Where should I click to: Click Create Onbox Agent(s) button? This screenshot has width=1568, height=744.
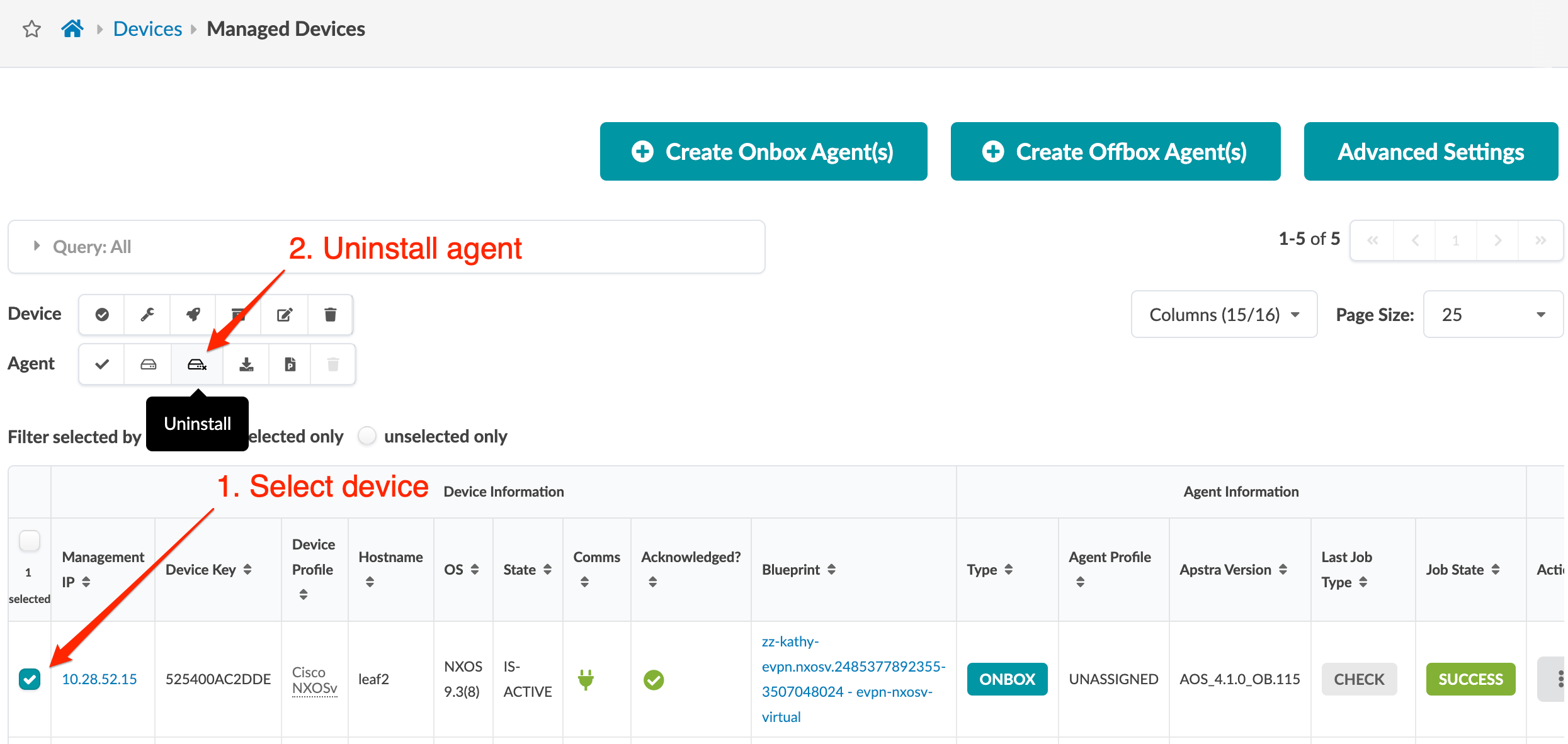point(763,152)
